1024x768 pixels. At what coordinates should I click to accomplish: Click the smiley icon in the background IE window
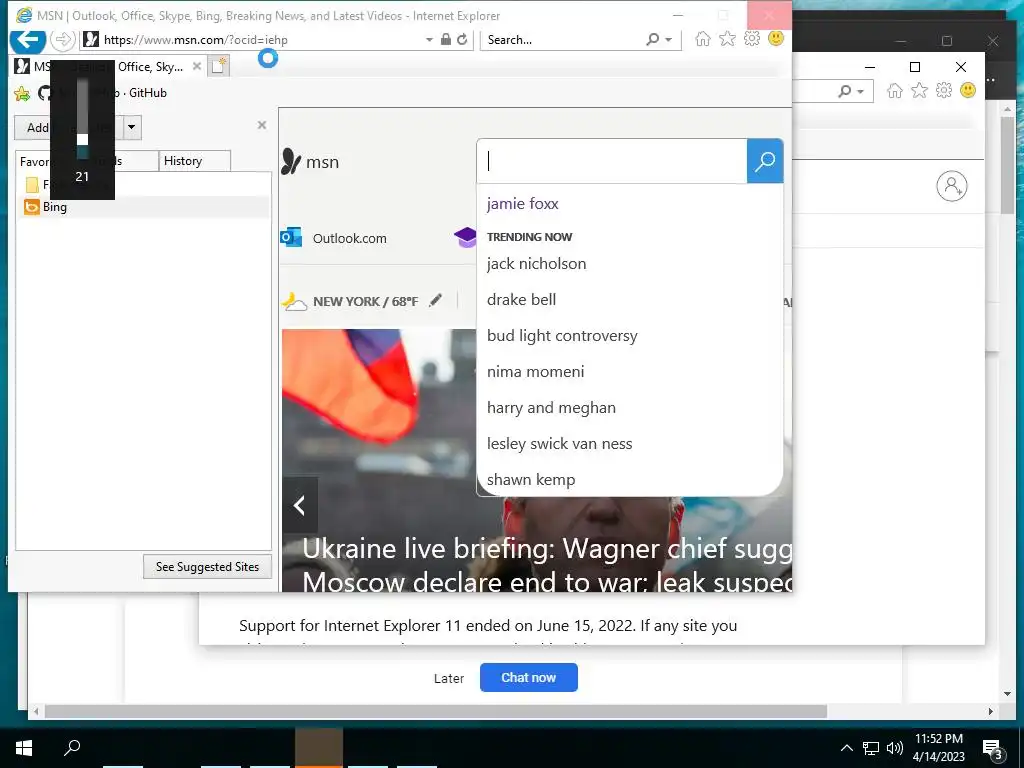(x=968, y=90)
